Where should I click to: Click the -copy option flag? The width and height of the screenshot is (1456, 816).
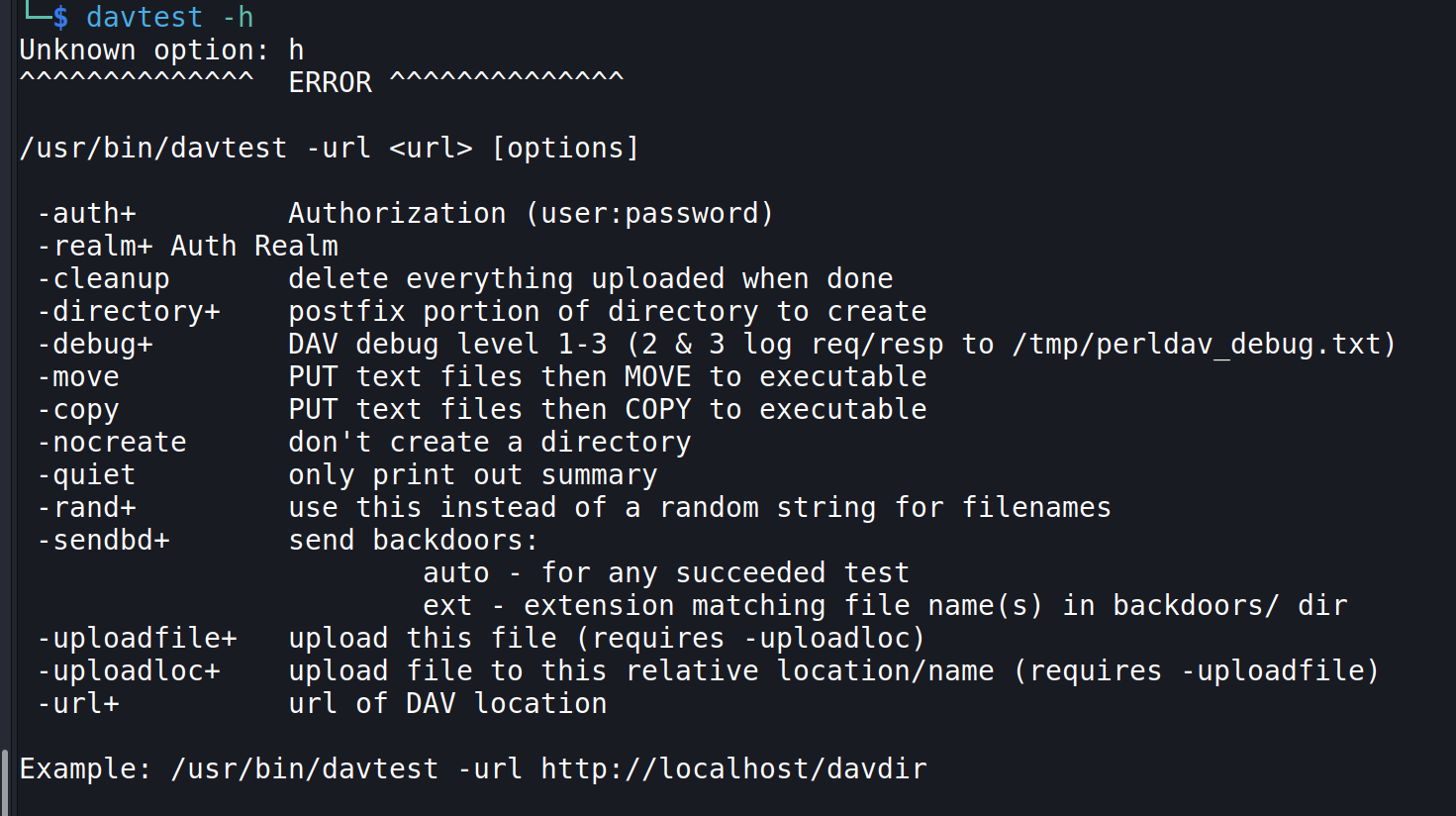[x=78, y=410]
